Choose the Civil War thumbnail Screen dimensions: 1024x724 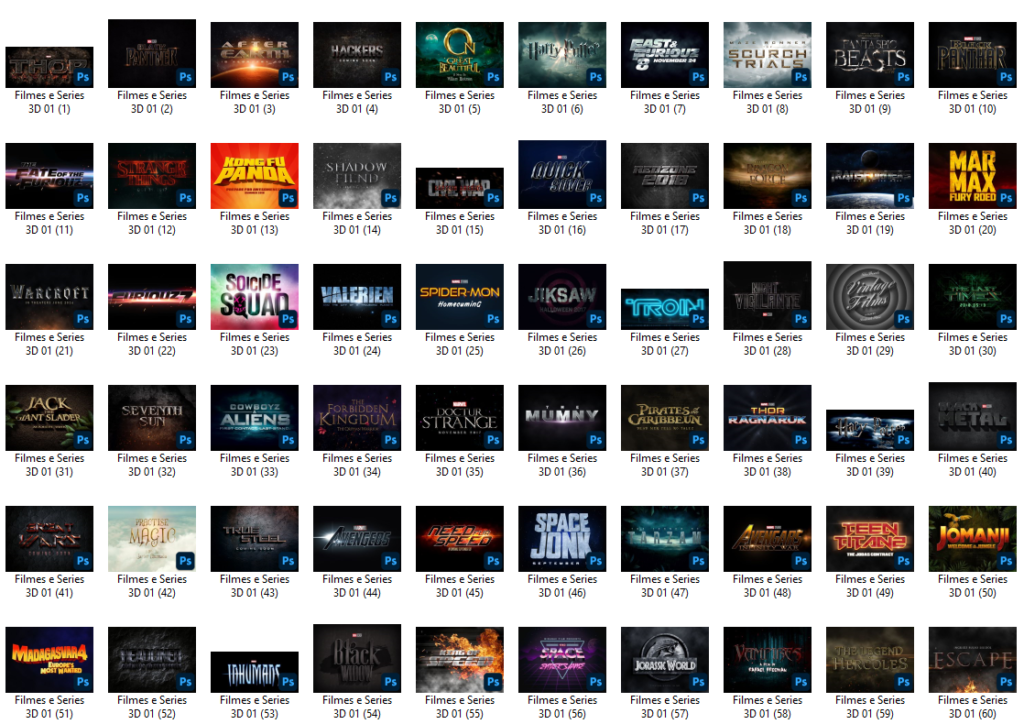coord(460,188)
